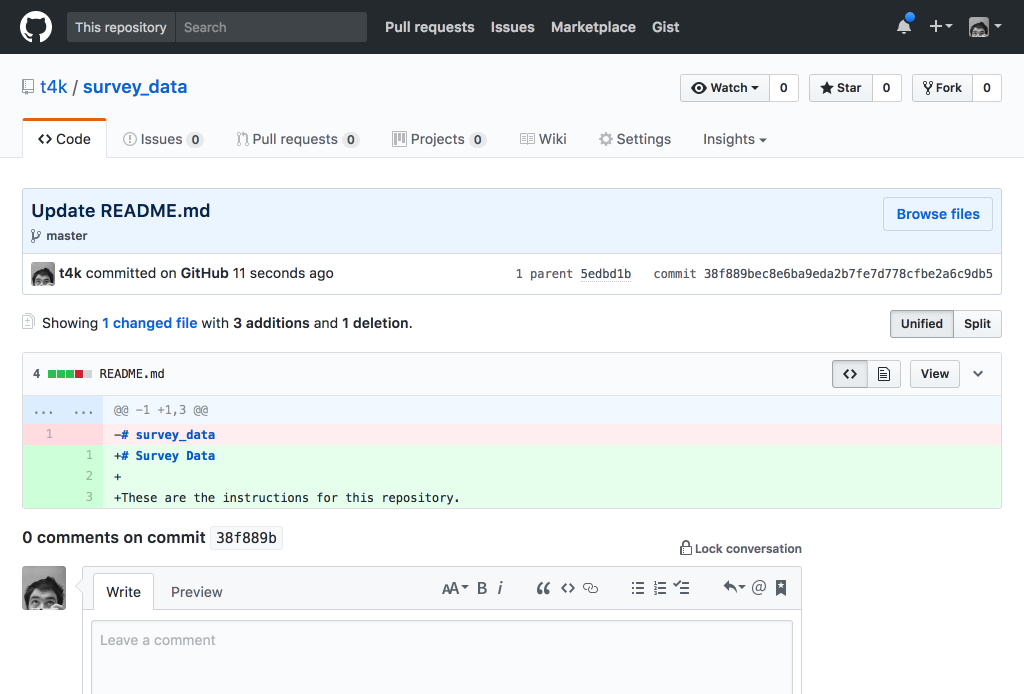
Task: Insert code with the toolbar icon
Action: [567, 588]
